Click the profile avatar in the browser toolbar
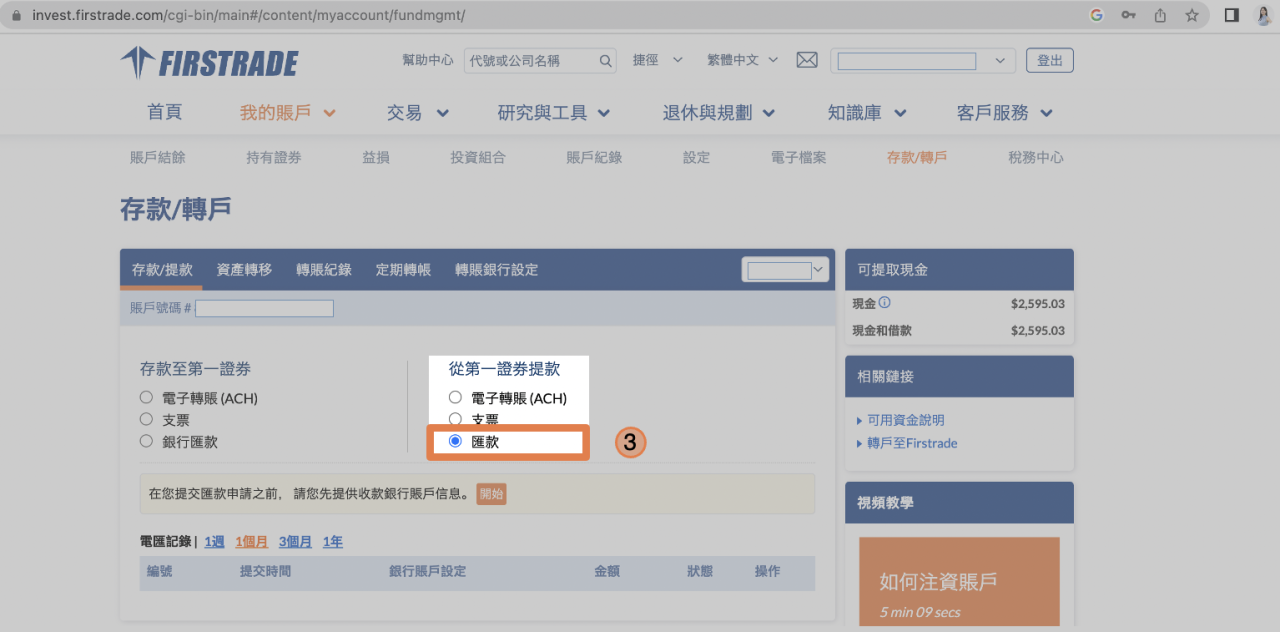Screen dimensions: 1280x632 (x=1262, y=15)
